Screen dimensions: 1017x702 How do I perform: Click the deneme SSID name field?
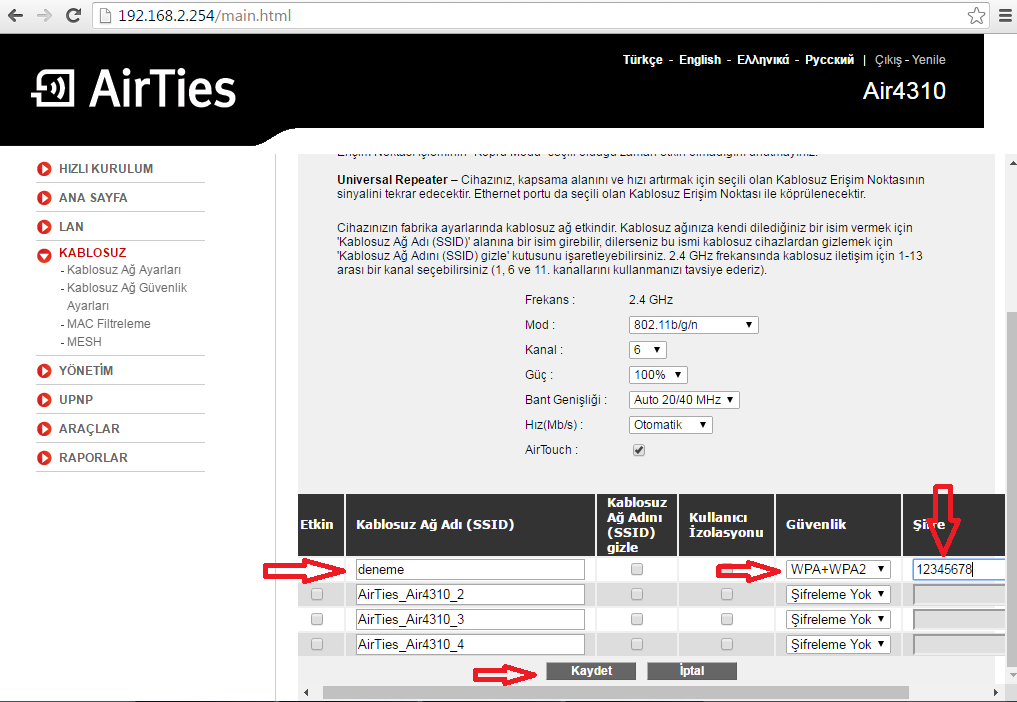coord(469,569)
